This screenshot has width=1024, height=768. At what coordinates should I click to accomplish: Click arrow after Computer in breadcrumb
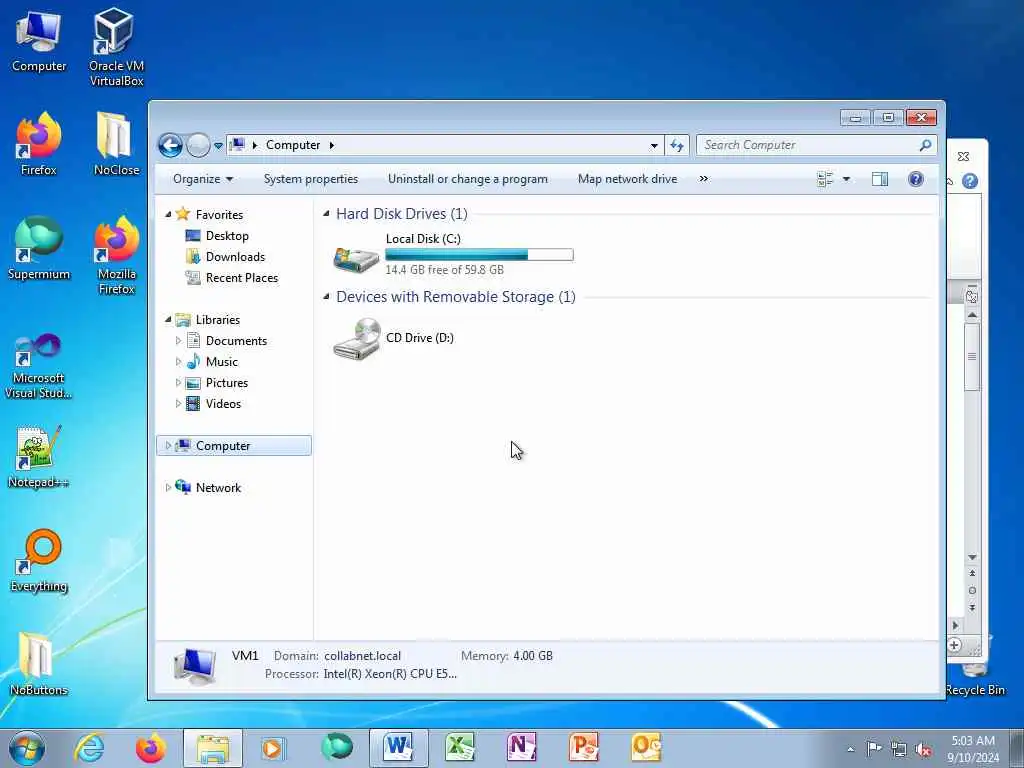point(332,145)
